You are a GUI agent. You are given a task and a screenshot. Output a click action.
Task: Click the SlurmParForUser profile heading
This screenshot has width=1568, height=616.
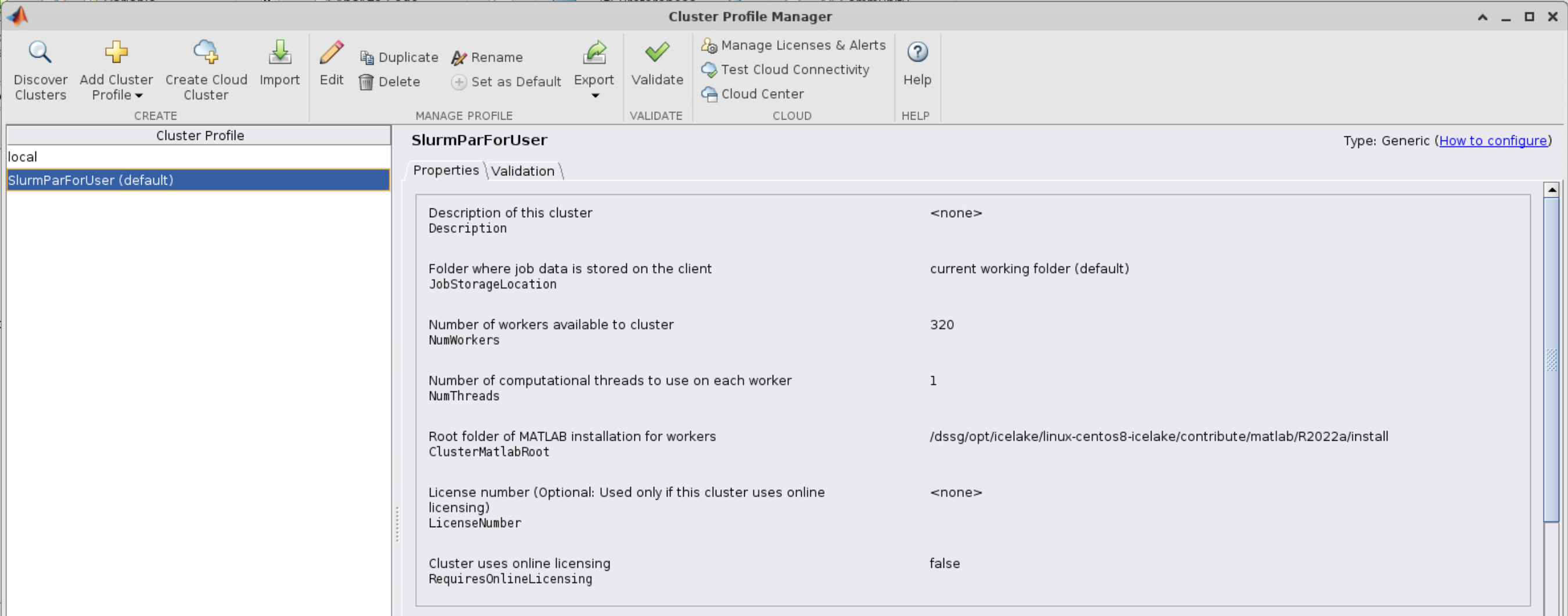click(x=480, y=140)
